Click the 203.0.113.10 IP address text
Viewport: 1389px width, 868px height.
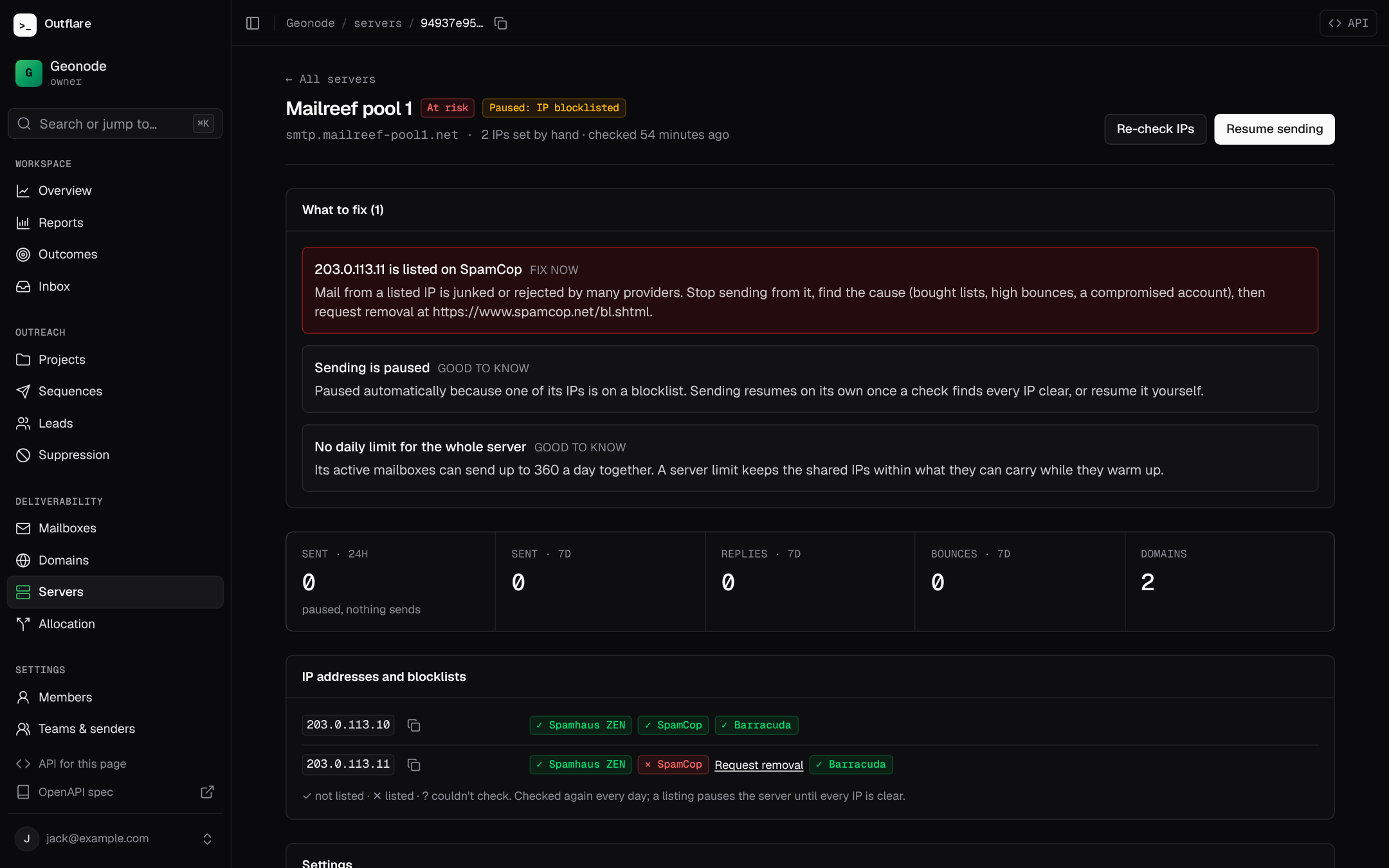pyautogui.click(x=348, y=725)
